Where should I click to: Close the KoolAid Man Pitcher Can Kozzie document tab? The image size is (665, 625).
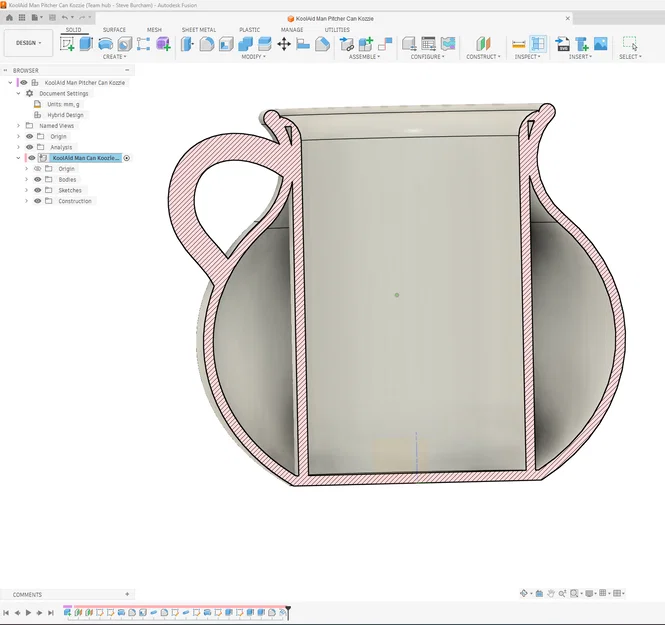point(567,18)
